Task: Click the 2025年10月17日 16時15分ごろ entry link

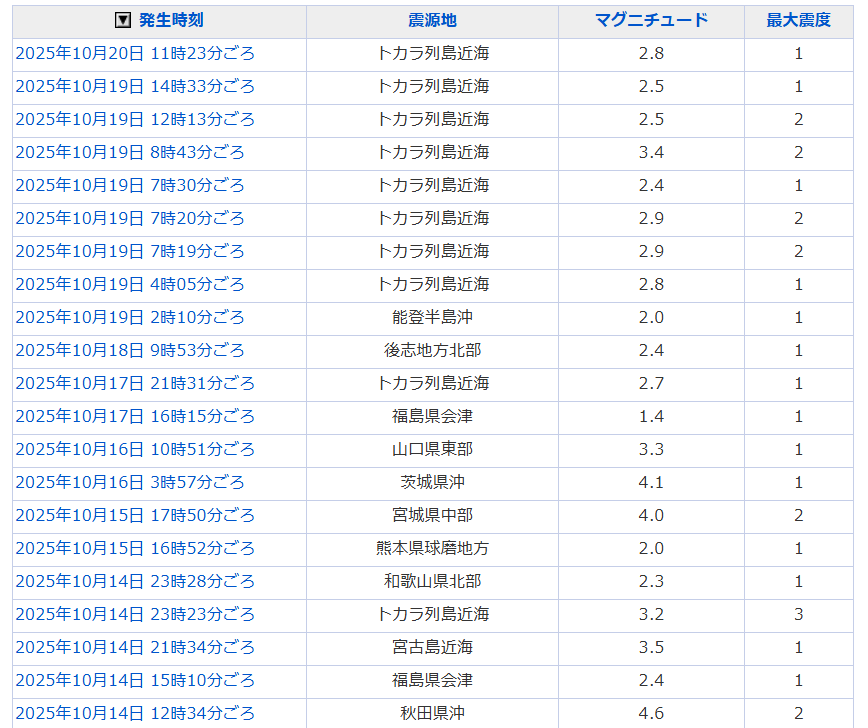Action: coord(135,416)
